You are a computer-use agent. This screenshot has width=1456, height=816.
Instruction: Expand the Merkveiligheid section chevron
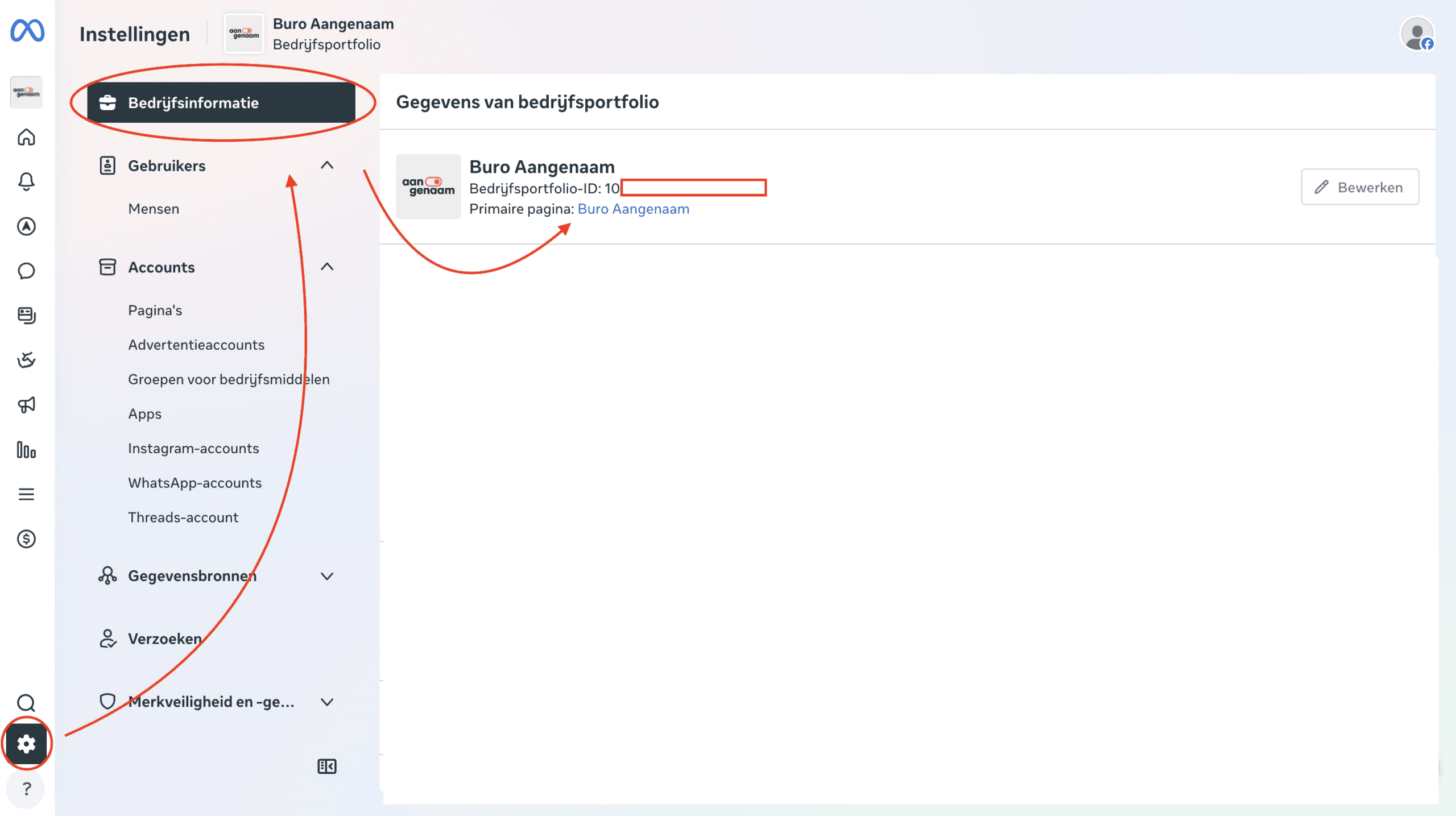coord(327,702)
